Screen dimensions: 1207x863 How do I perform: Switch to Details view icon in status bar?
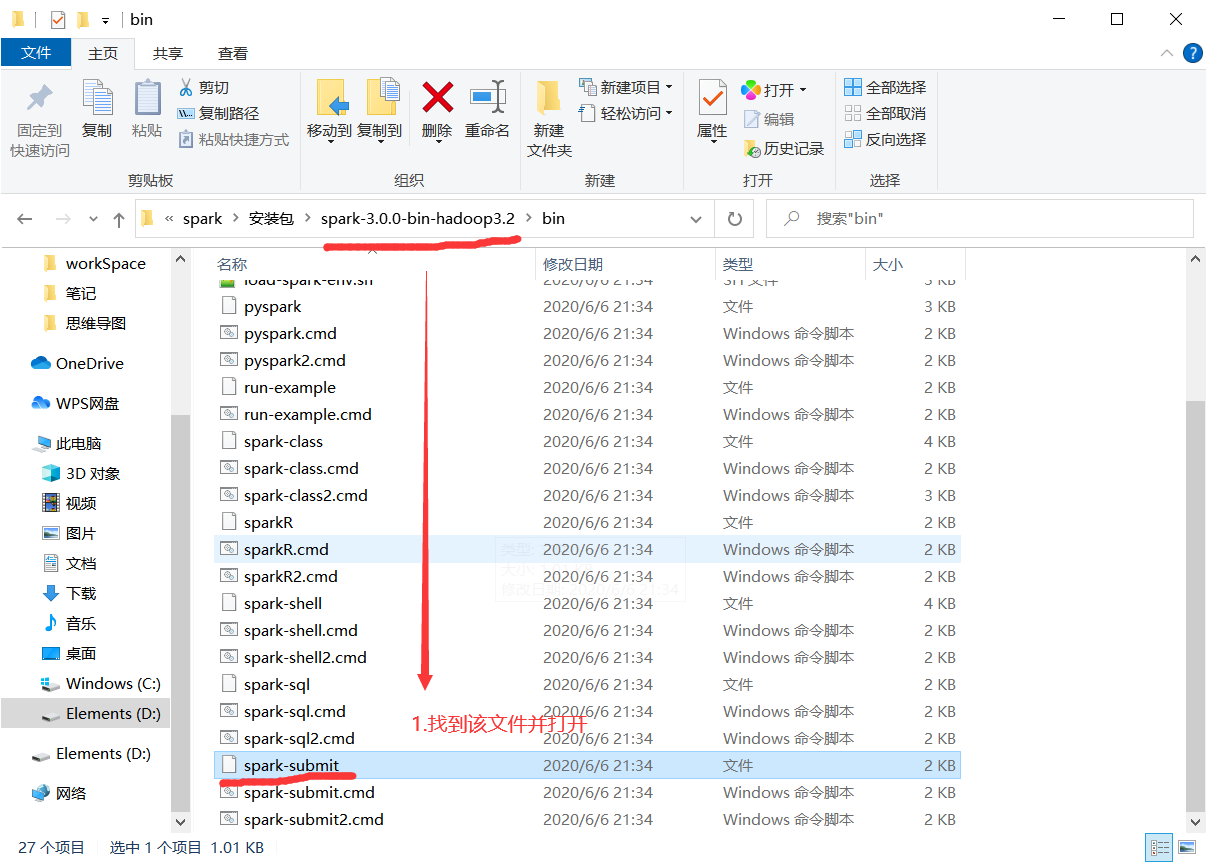click(1159, 847)
